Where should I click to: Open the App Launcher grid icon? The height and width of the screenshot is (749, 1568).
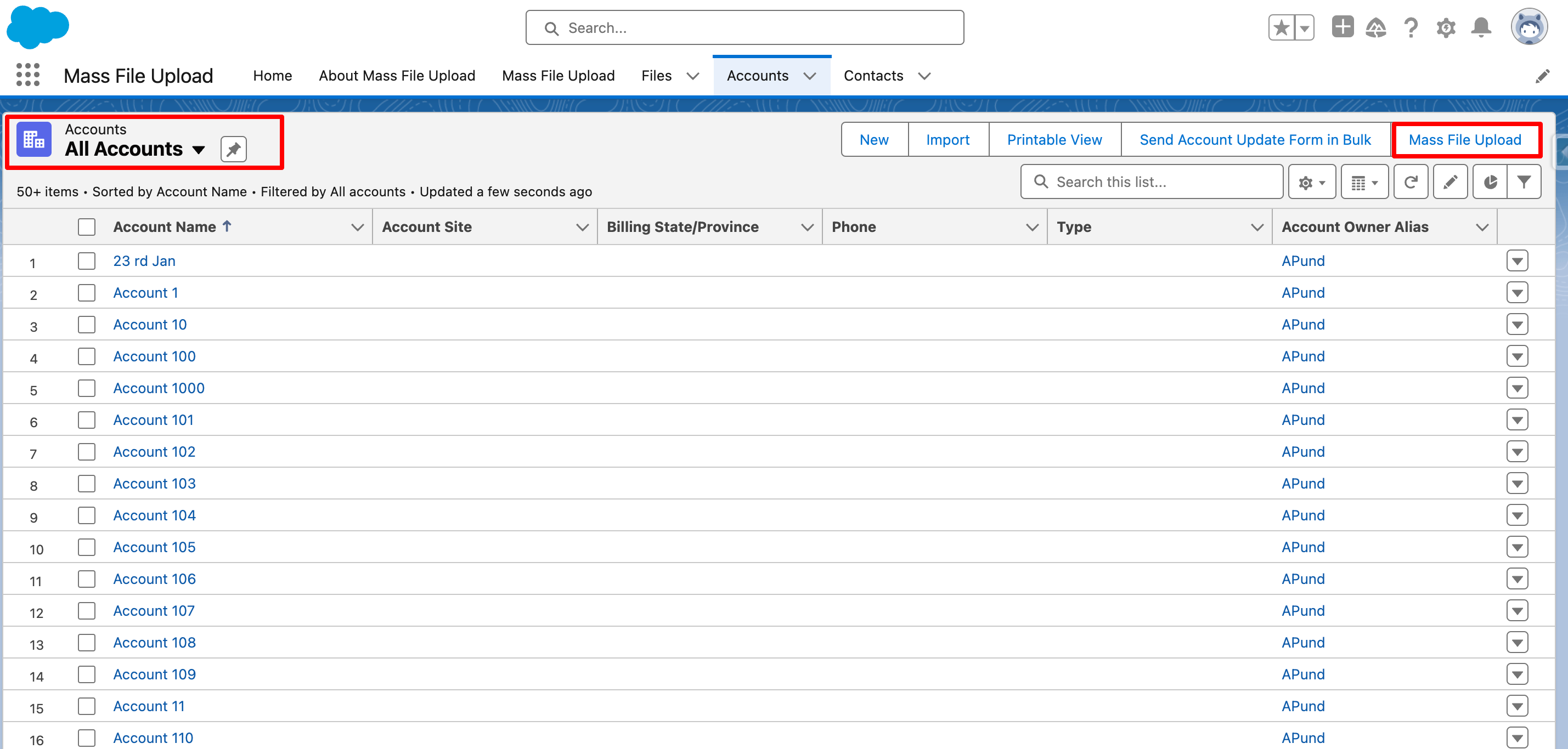click(28, 75)
